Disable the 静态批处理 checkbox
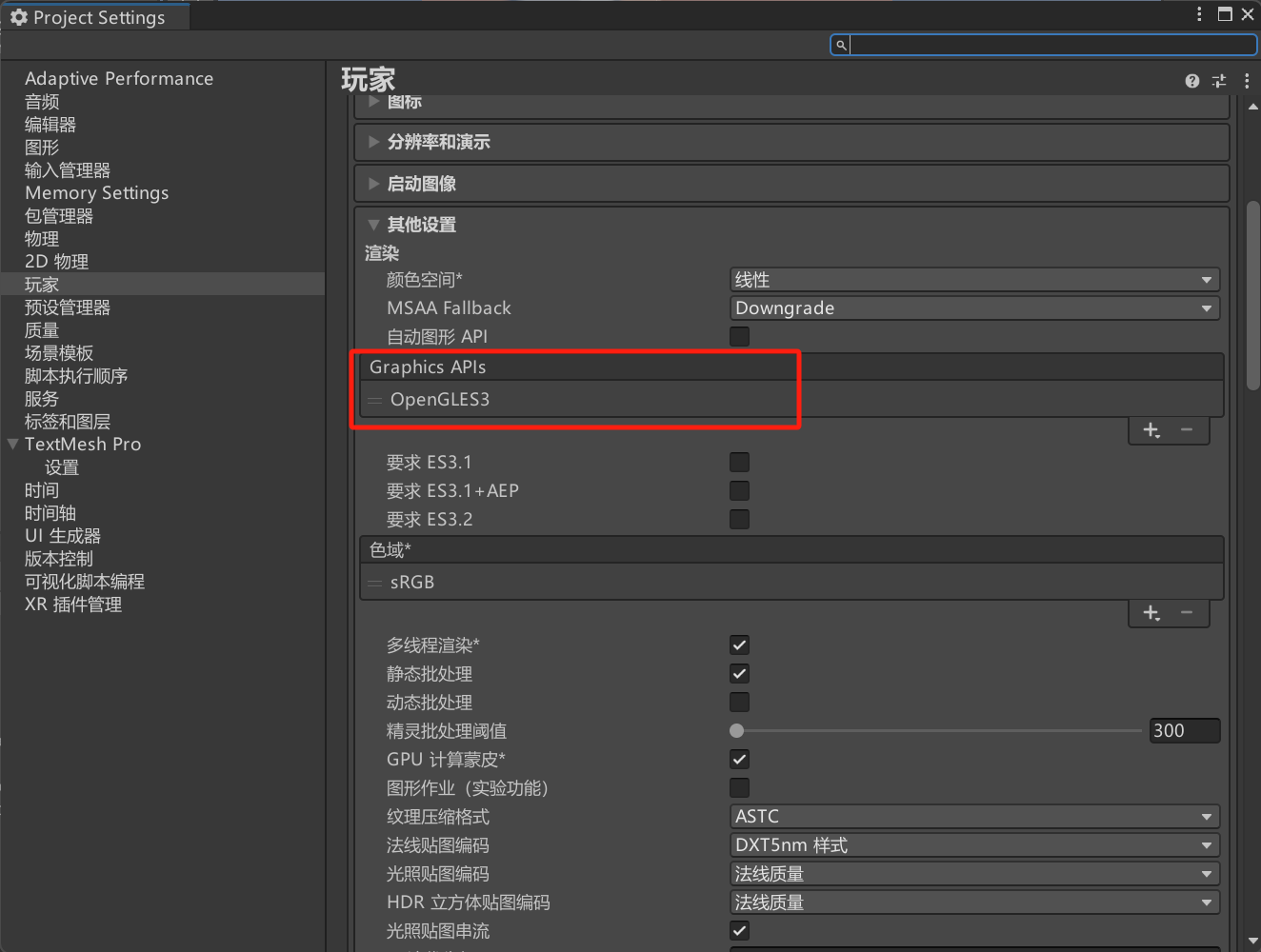This screenshot has height=952, width=1261. (739, 673)
